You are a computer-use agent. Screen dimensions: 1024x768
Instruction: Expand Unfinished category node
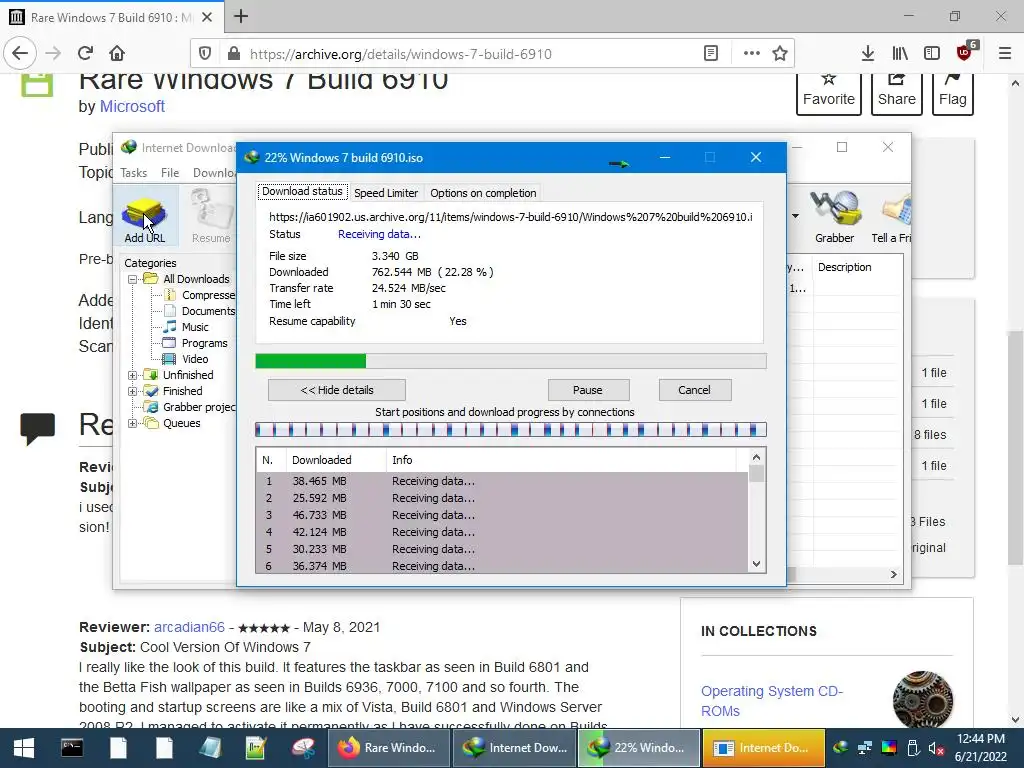132,375
